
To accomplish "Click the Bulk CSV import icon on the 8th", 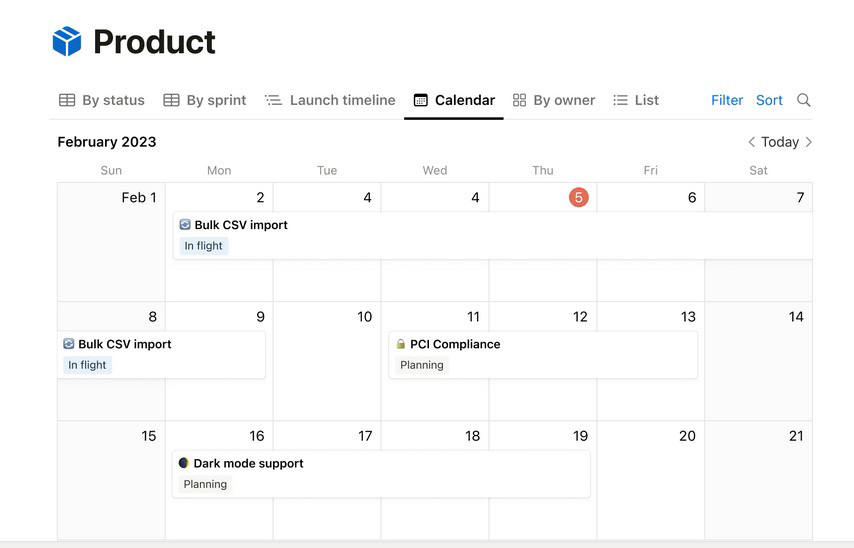I will coord(69,344).
